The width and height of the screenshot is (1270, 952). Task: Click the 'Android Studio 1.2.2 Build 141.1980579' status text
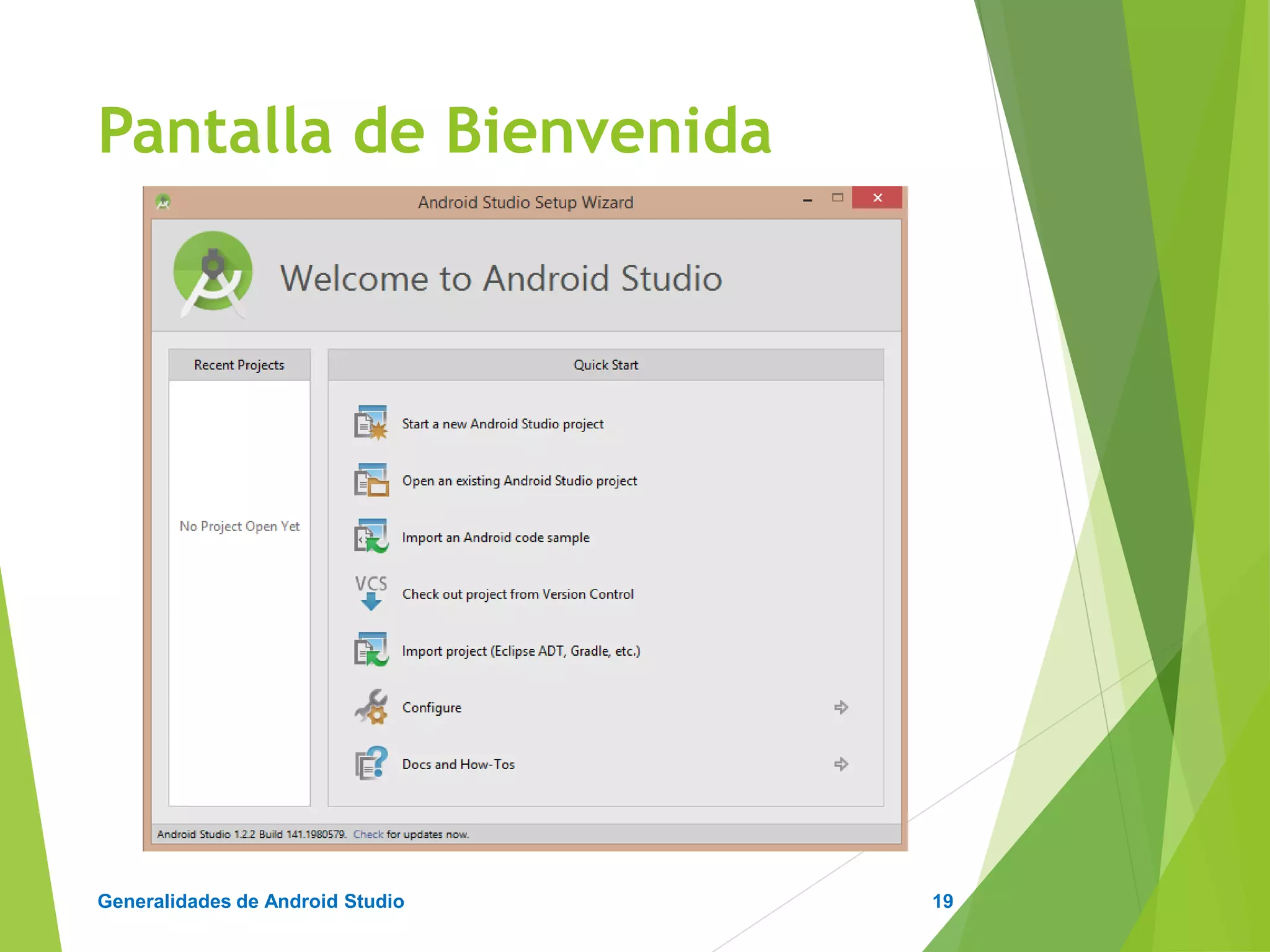click(251, 834)
